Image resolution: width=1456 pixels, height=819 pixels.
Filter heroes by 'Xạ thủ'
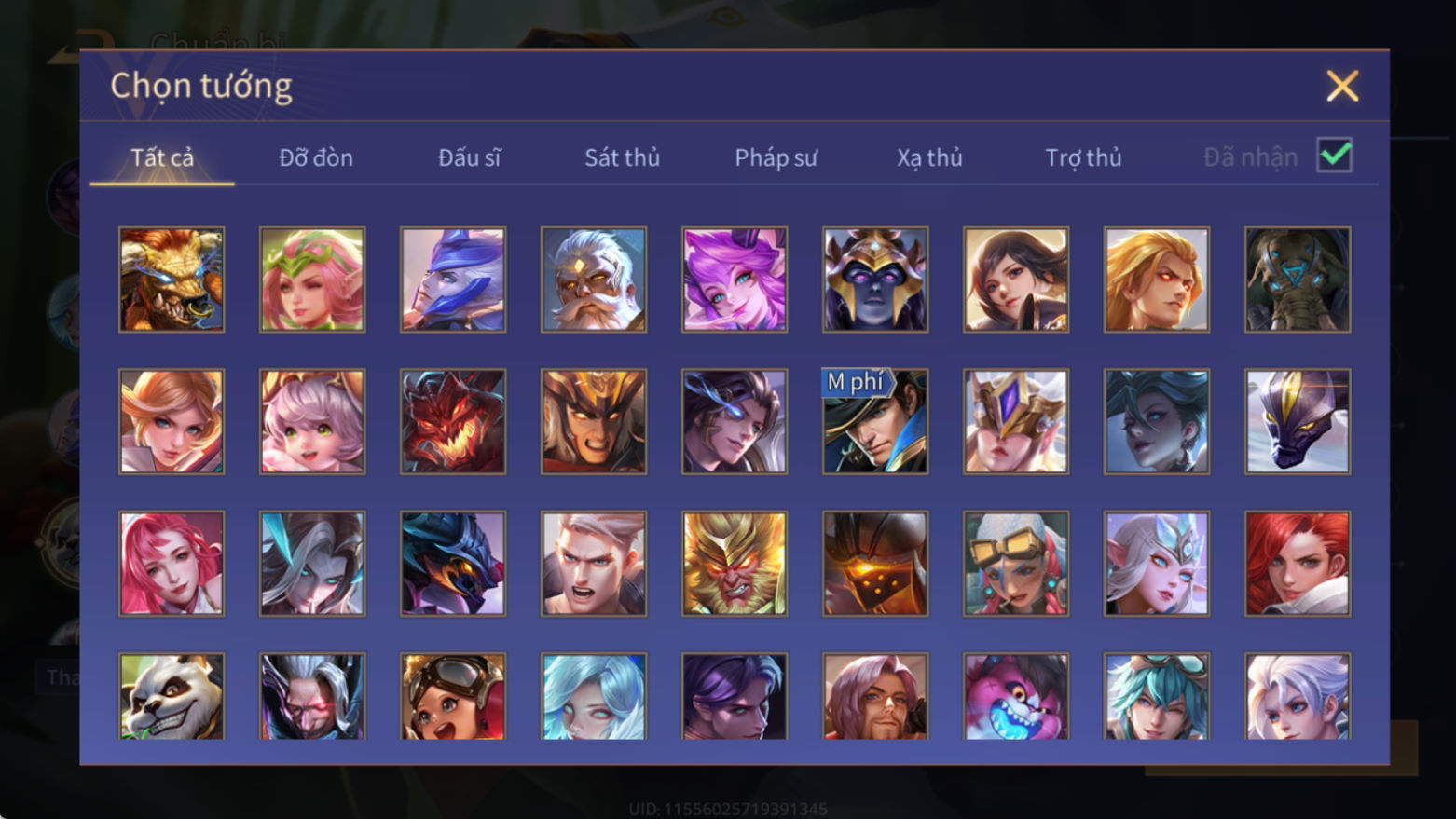click(x=929, y=157)
